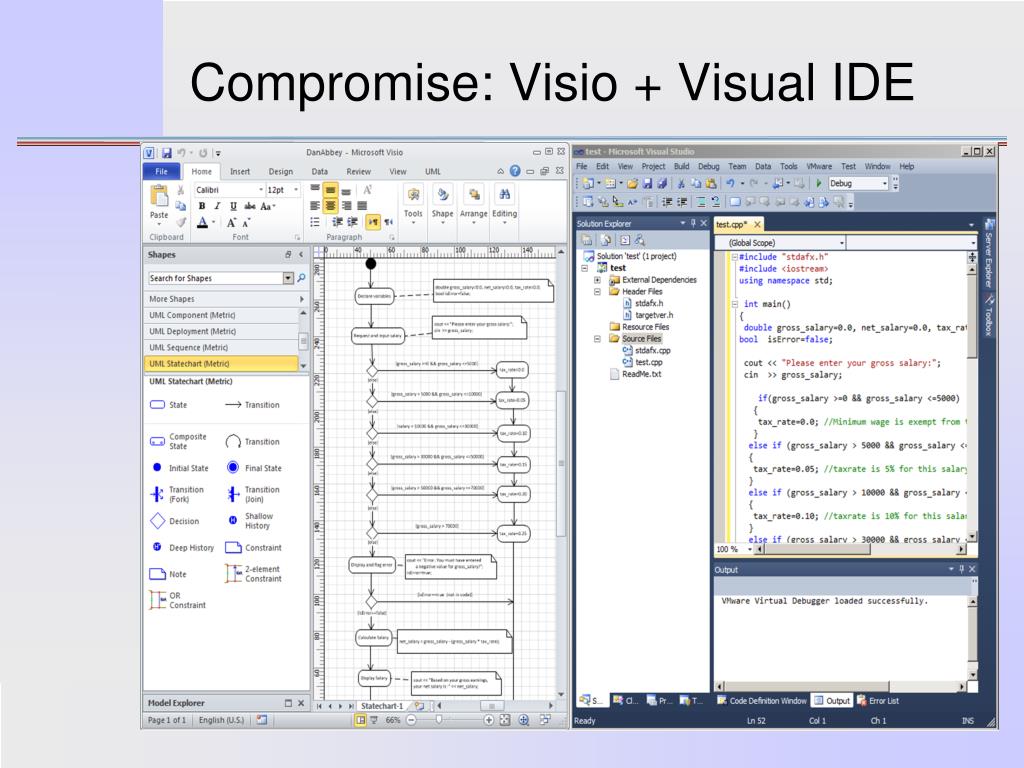Image resolution: width=1024 pixels, height=768 pixels.
Task: Open the Build menu in Visual Studio
Action: (681, 167)
